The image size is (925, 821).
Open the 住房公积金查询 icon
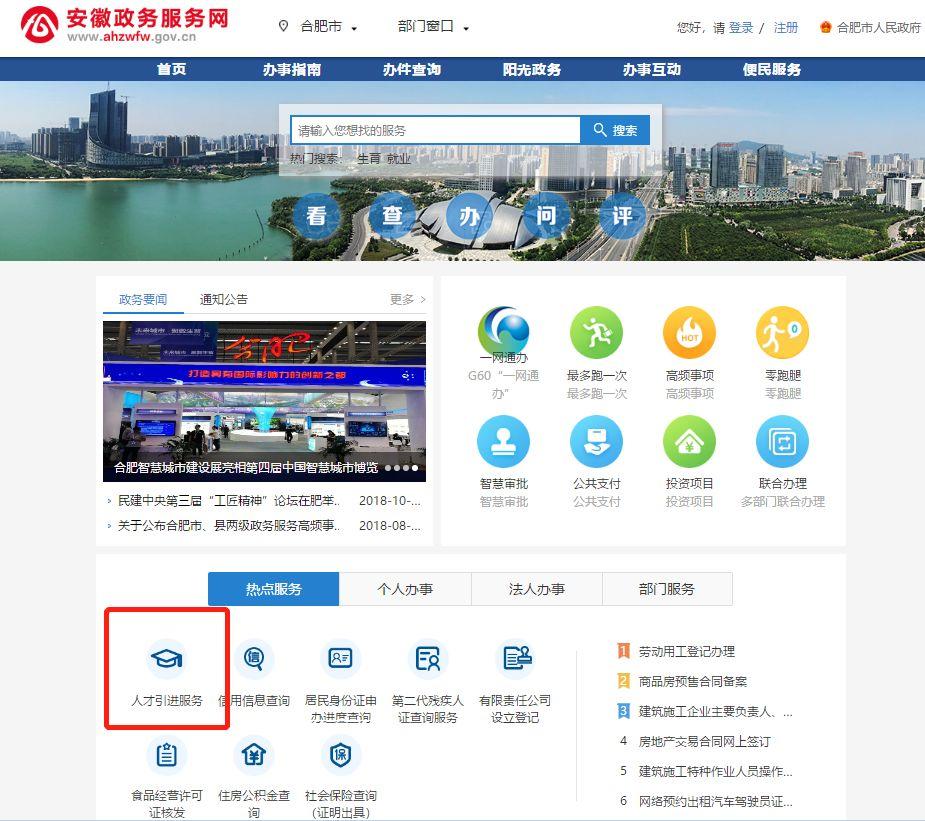254,755
